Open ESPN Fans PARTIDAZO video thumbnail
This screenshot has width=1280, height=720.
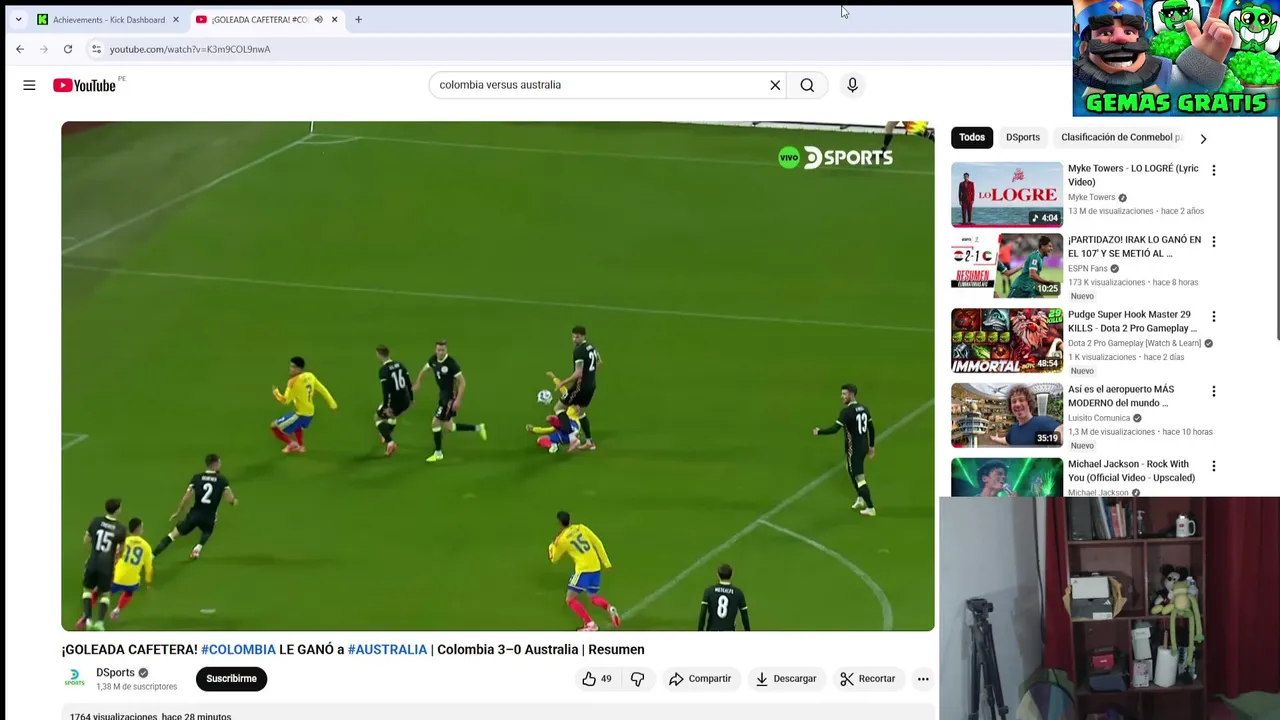[x=1006, y=266]
